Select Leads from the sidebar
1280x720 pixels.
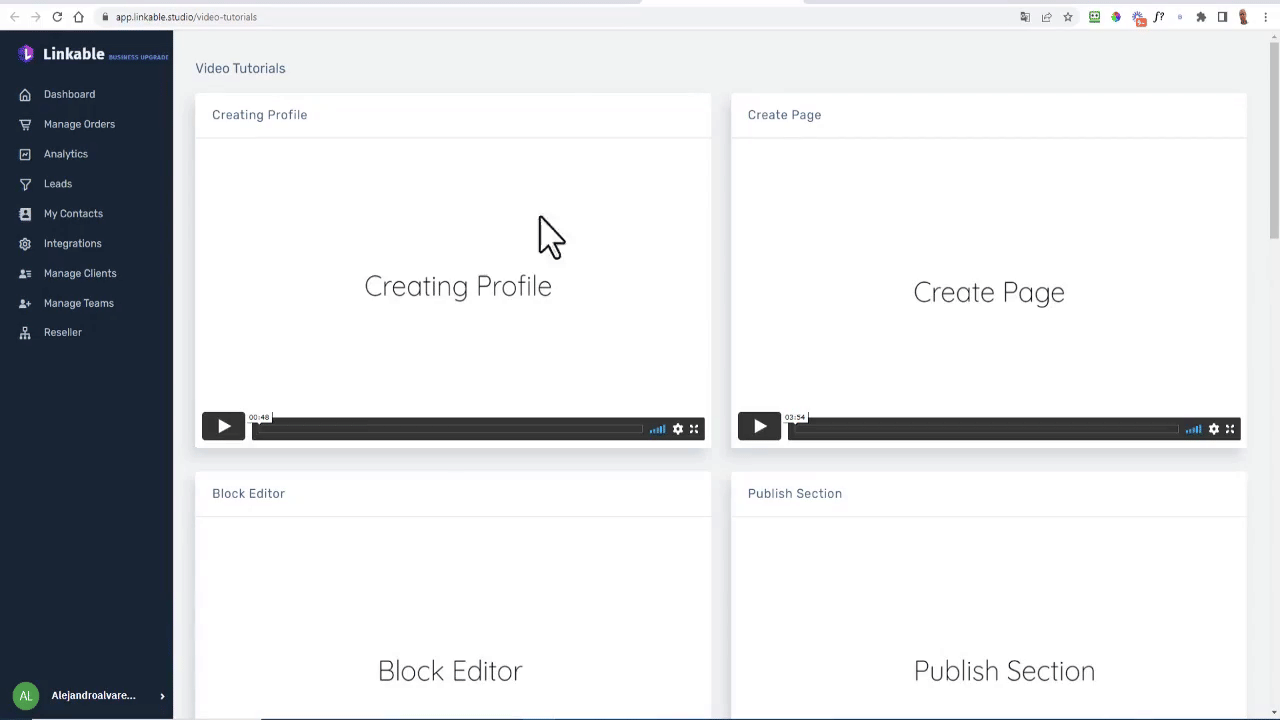click(57, 184)
